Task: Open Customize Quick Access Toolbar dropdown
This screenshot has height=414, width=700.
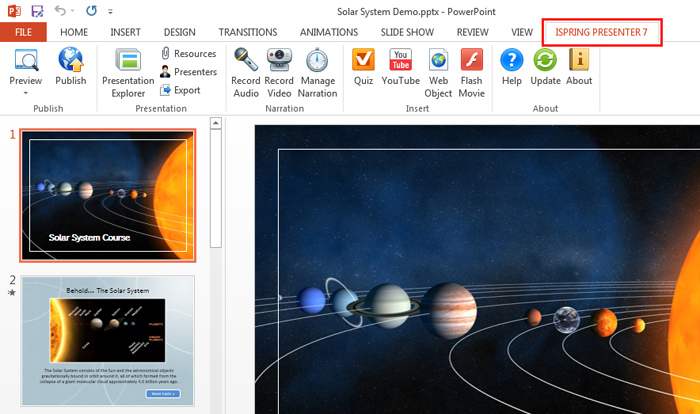Action: point(110,12)
